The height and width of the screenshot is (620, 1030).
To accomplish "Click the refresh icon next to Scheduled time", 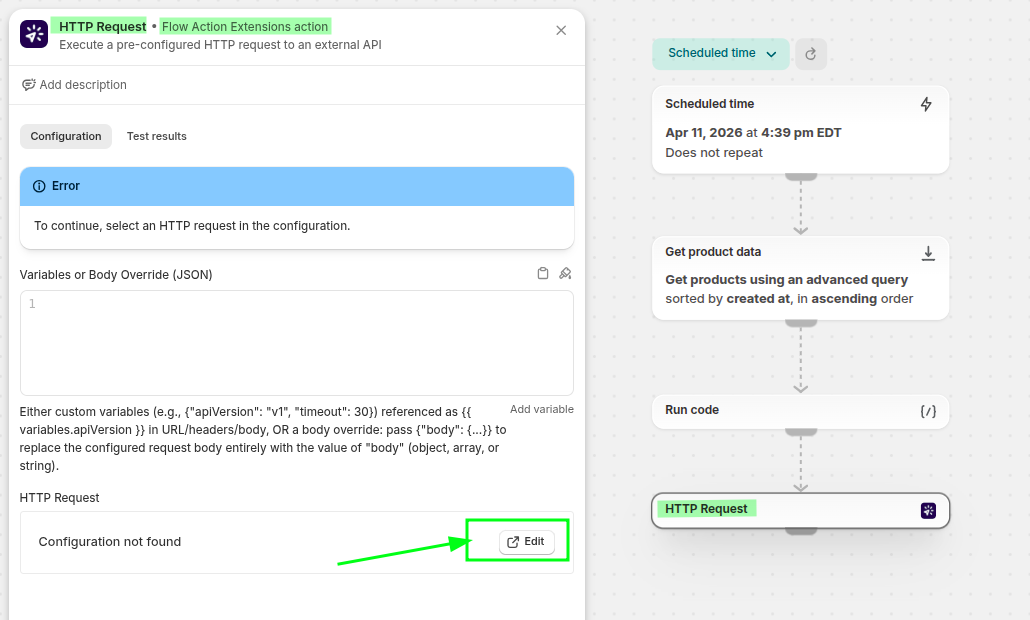I will point(811,54).
